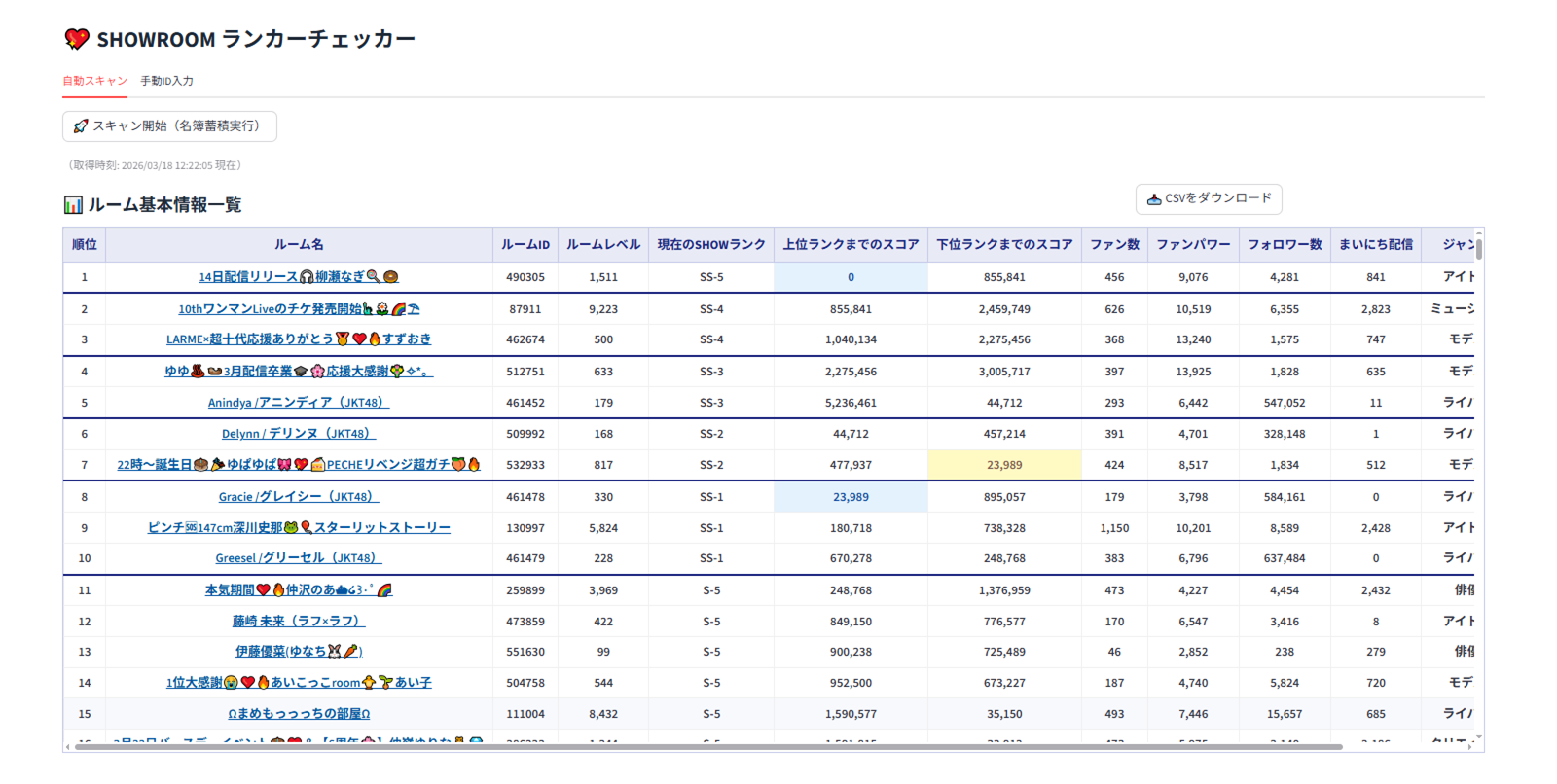
Task: Open the 14日配信リリース 柳瀬なぎ room link
Action: (298, 277)
